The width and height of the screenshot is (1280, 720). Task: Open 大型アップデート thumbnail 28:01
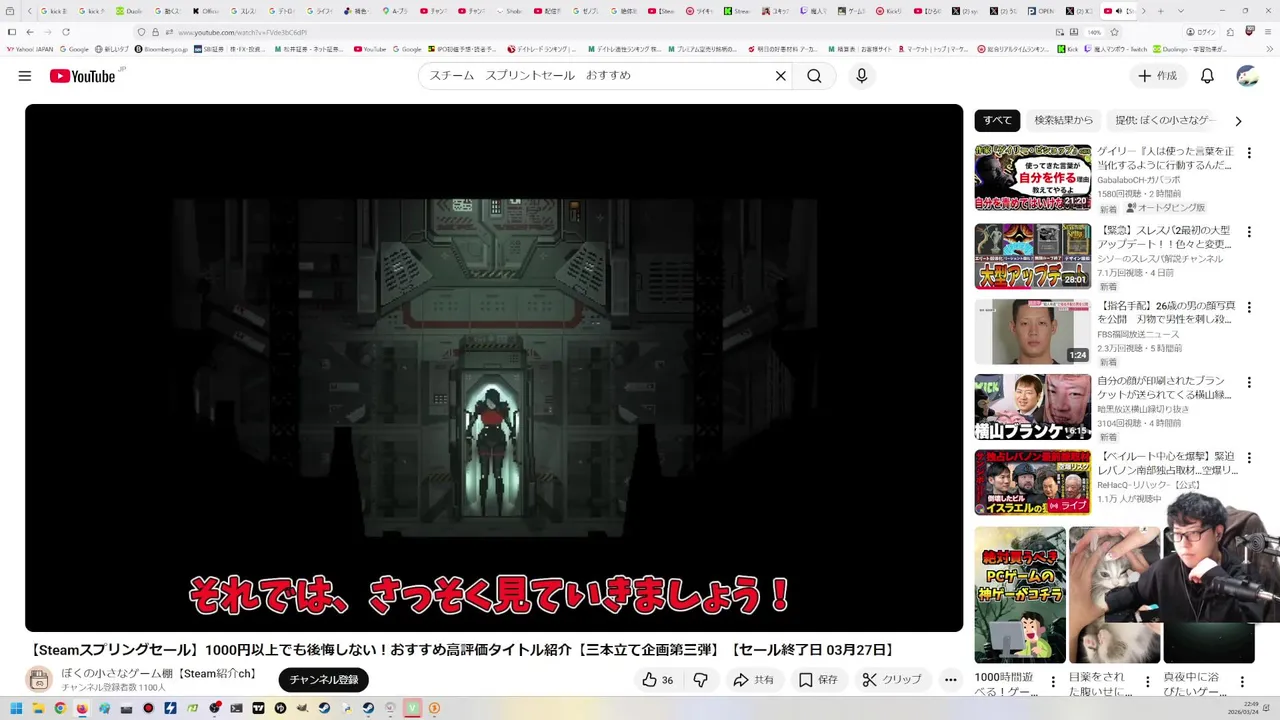coord(1033,256)
